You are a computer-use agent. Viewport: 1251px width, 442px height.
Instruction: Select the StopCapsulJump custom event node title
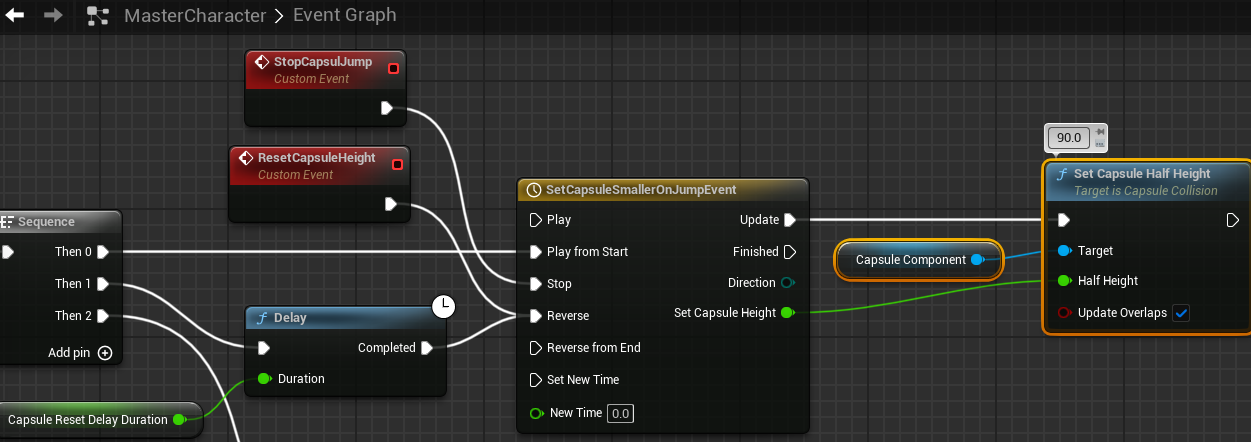[x=323, y=62]
